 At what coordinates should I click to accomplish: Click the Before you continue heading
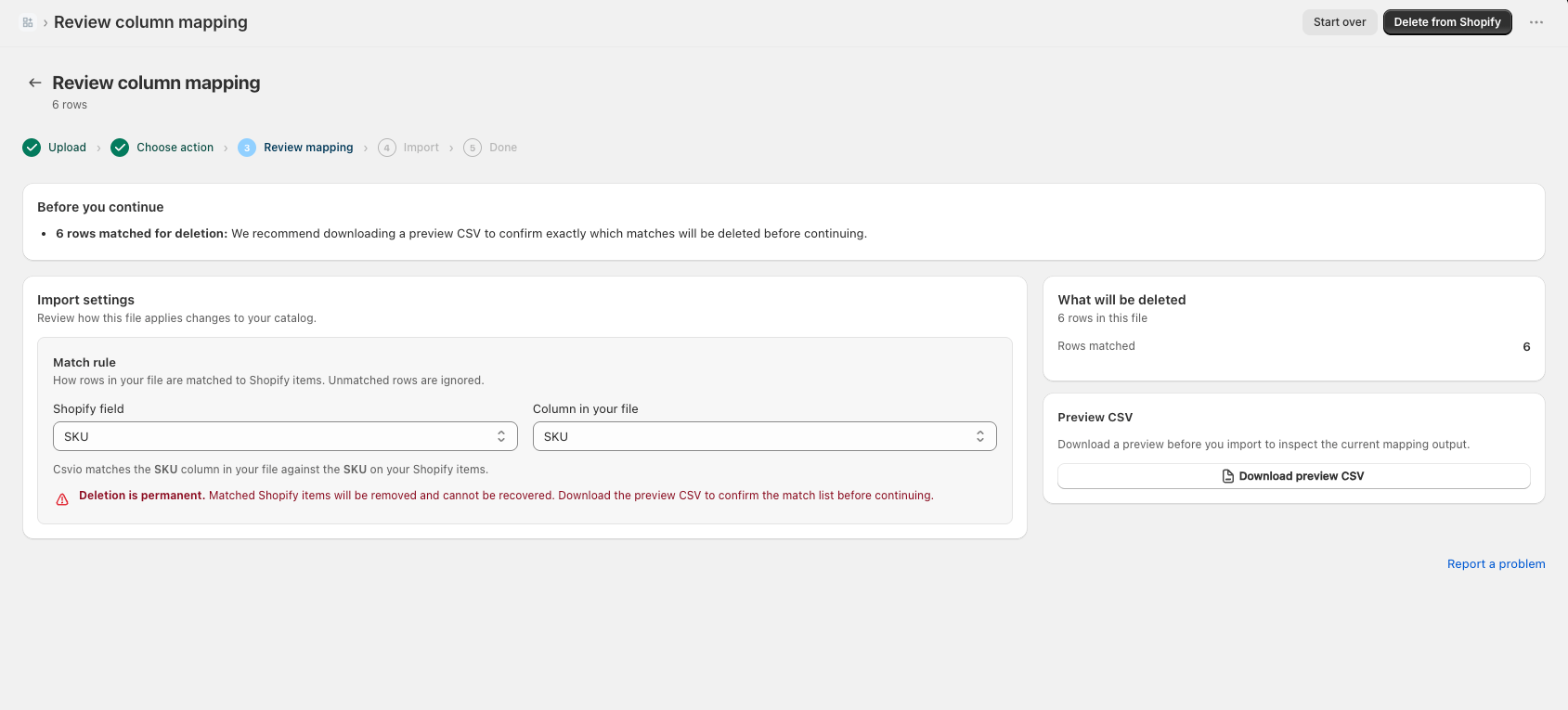click(x=100, y=207)
